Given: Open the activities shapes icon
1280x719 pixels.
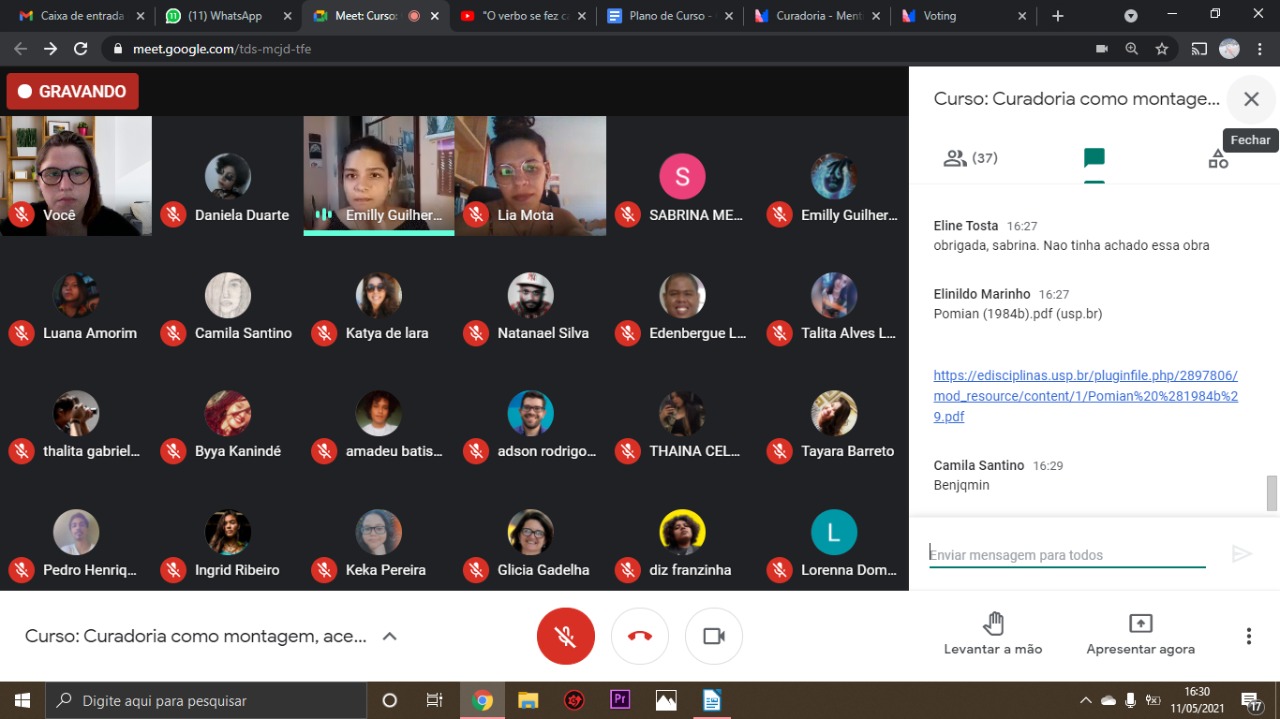Looking at the screenshot, I should [1217, 159].
